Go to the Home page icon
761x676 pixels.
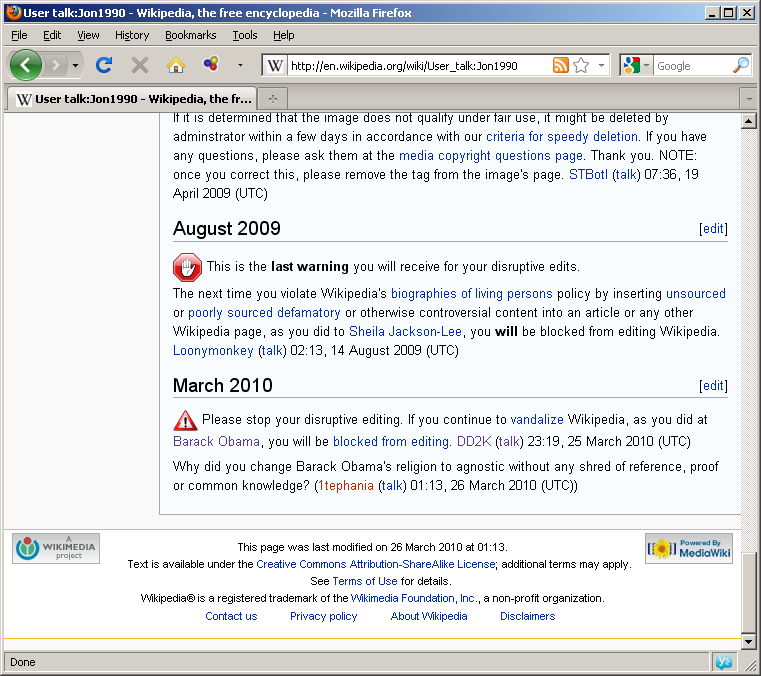(176, 65)
